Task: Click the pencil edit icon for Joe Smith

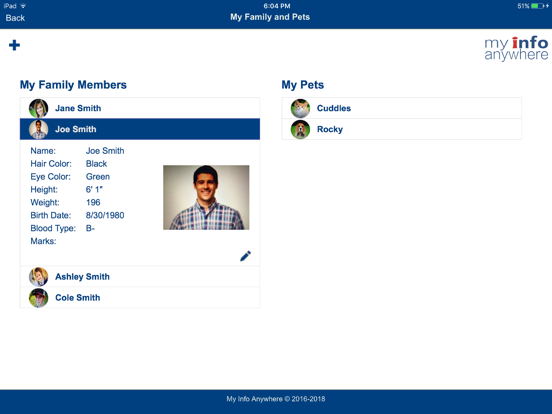Action: [245, 256]
